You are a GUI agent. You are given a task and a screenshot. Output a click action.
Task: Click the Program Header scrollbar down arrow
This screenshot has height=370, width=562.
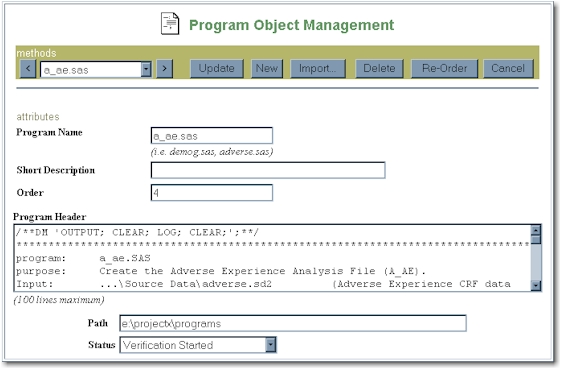tap(536, 285)
